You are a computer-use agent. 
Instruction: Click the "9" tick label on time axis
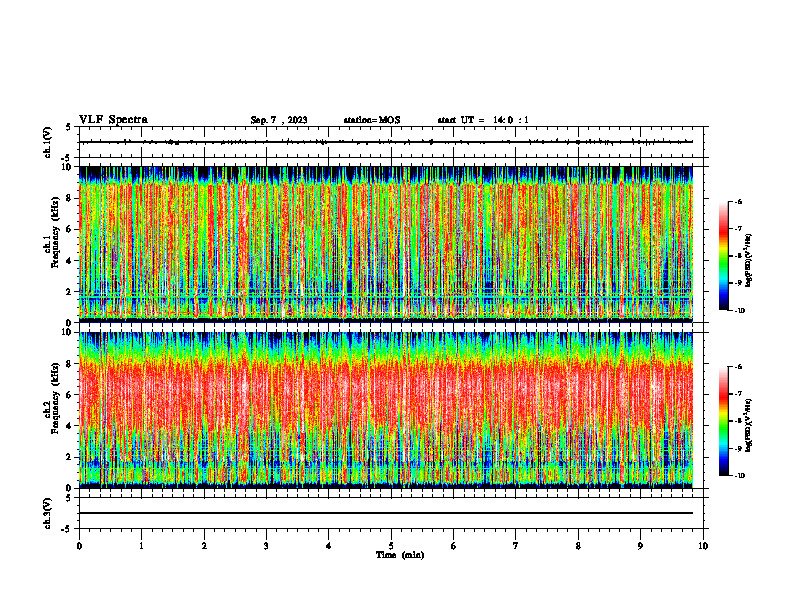[x=640, y=546]
